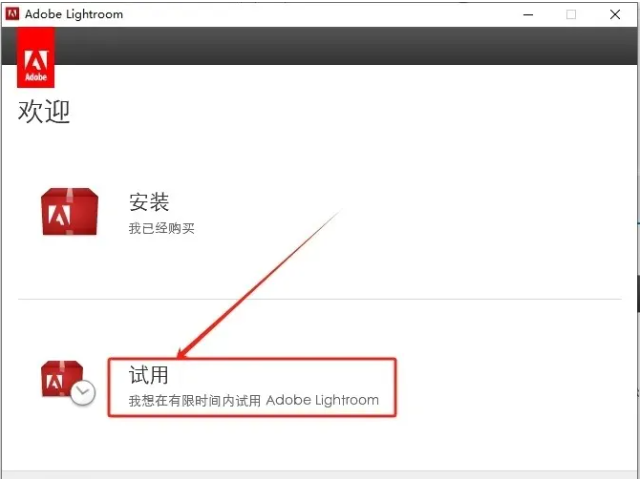Image resolution: width=640 pixels, height=479 pixels.
Task: Click the Adobe Lightroom title bar text
Action: 74,14
